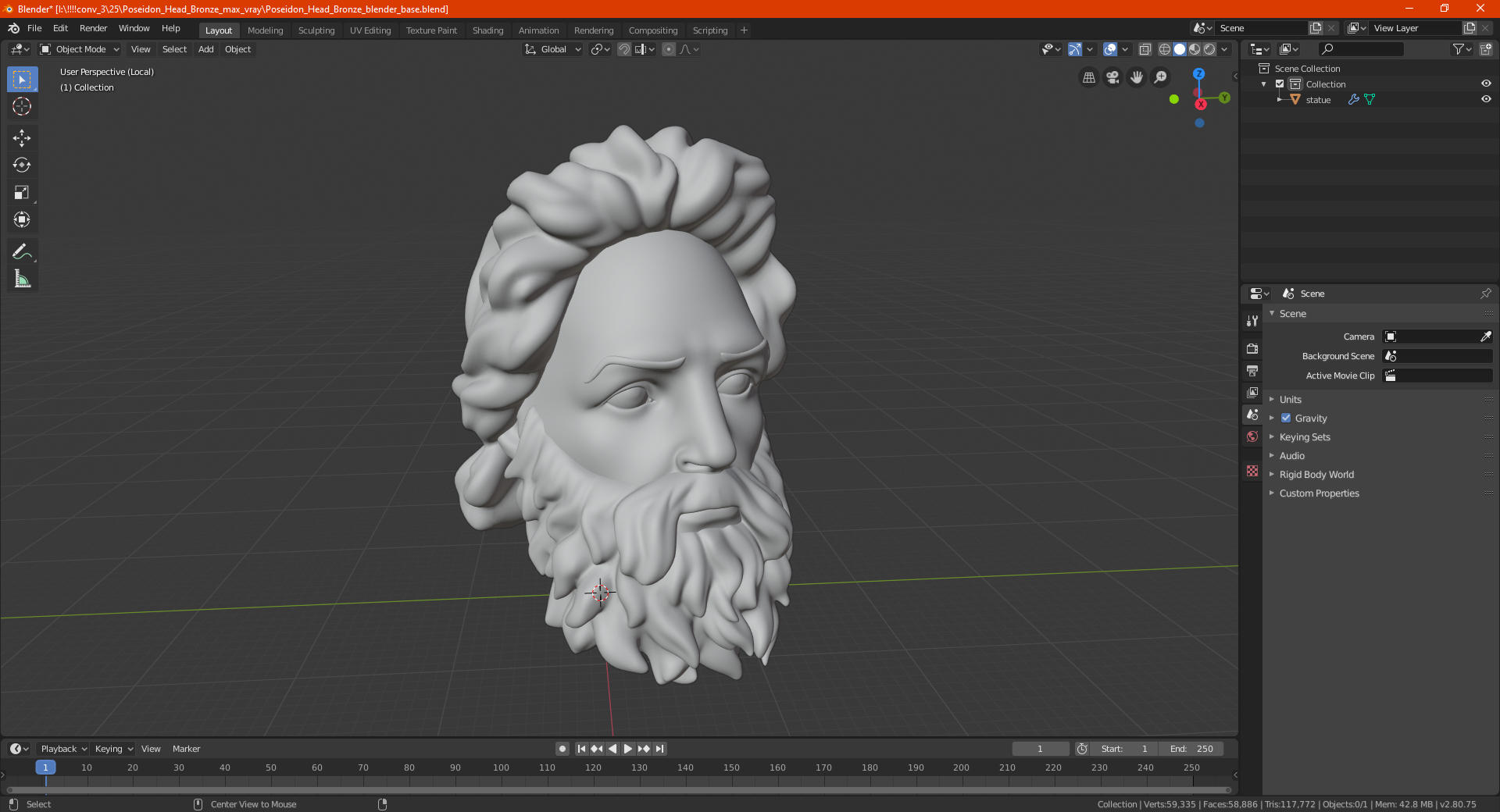This screenshot has width=1500, height=812.
Task: Jump to the timeline end frame
Action: [659, 749]
